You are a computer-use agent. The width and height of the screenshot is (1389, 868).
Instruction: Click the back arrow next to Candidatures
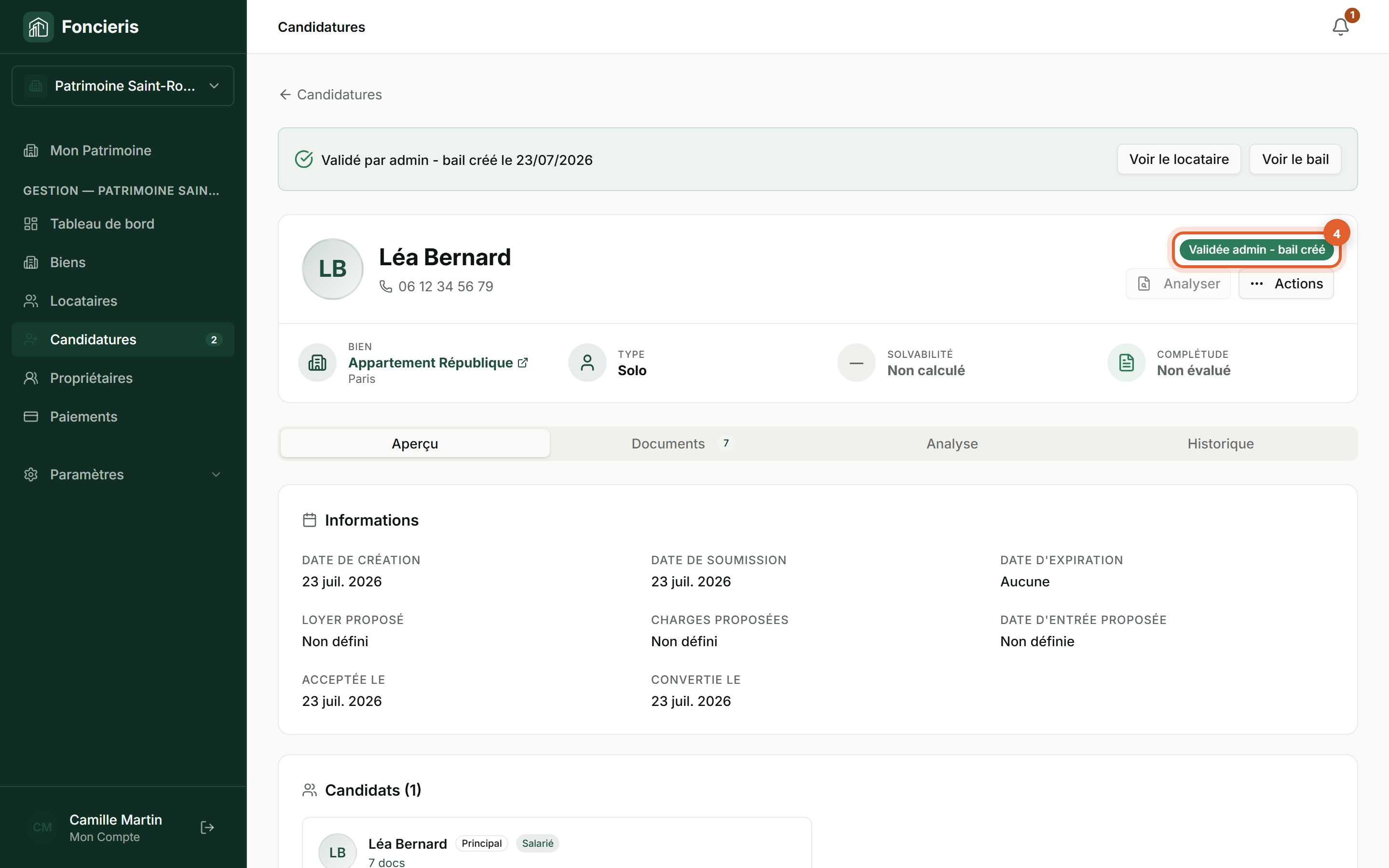[285, 94]
